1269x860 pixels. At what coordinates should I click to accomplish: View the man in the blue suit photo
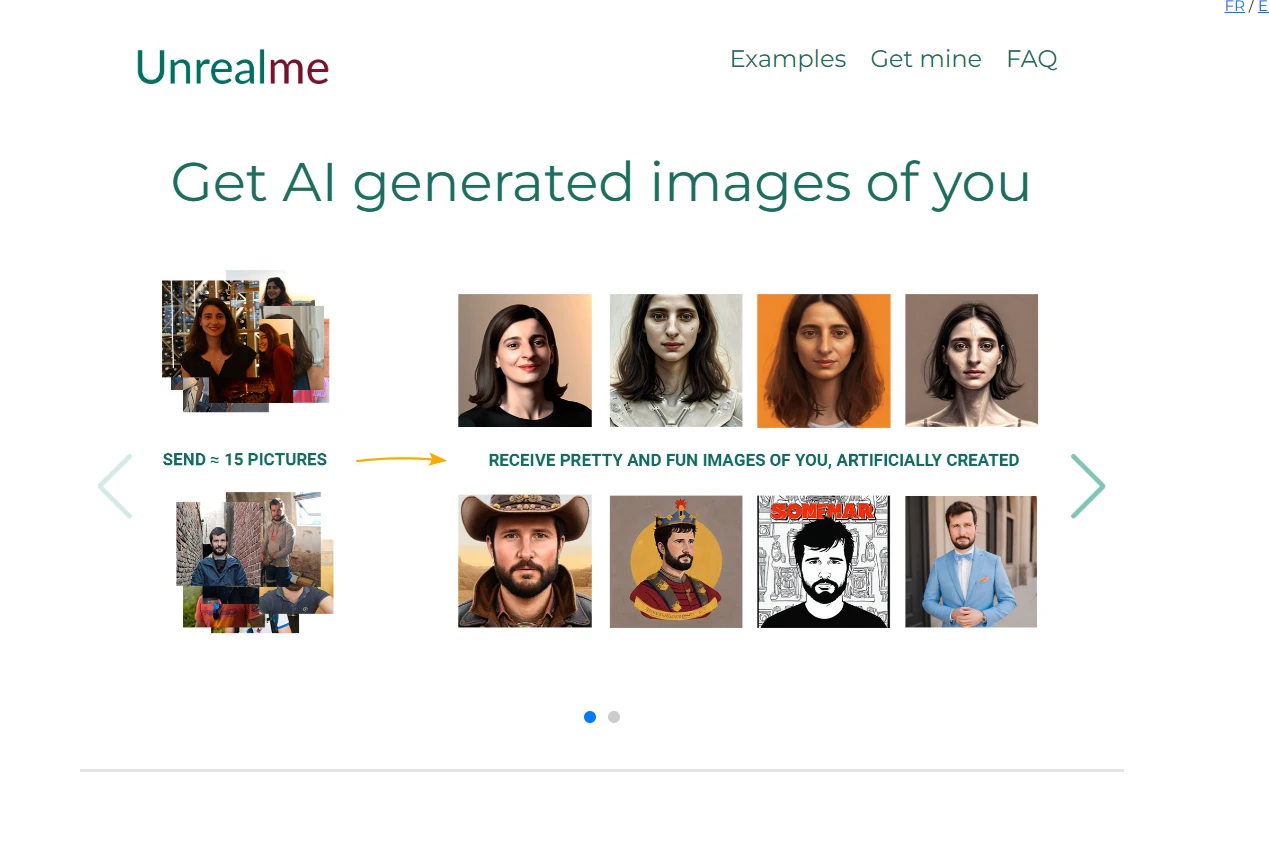[x=970, y=561]
